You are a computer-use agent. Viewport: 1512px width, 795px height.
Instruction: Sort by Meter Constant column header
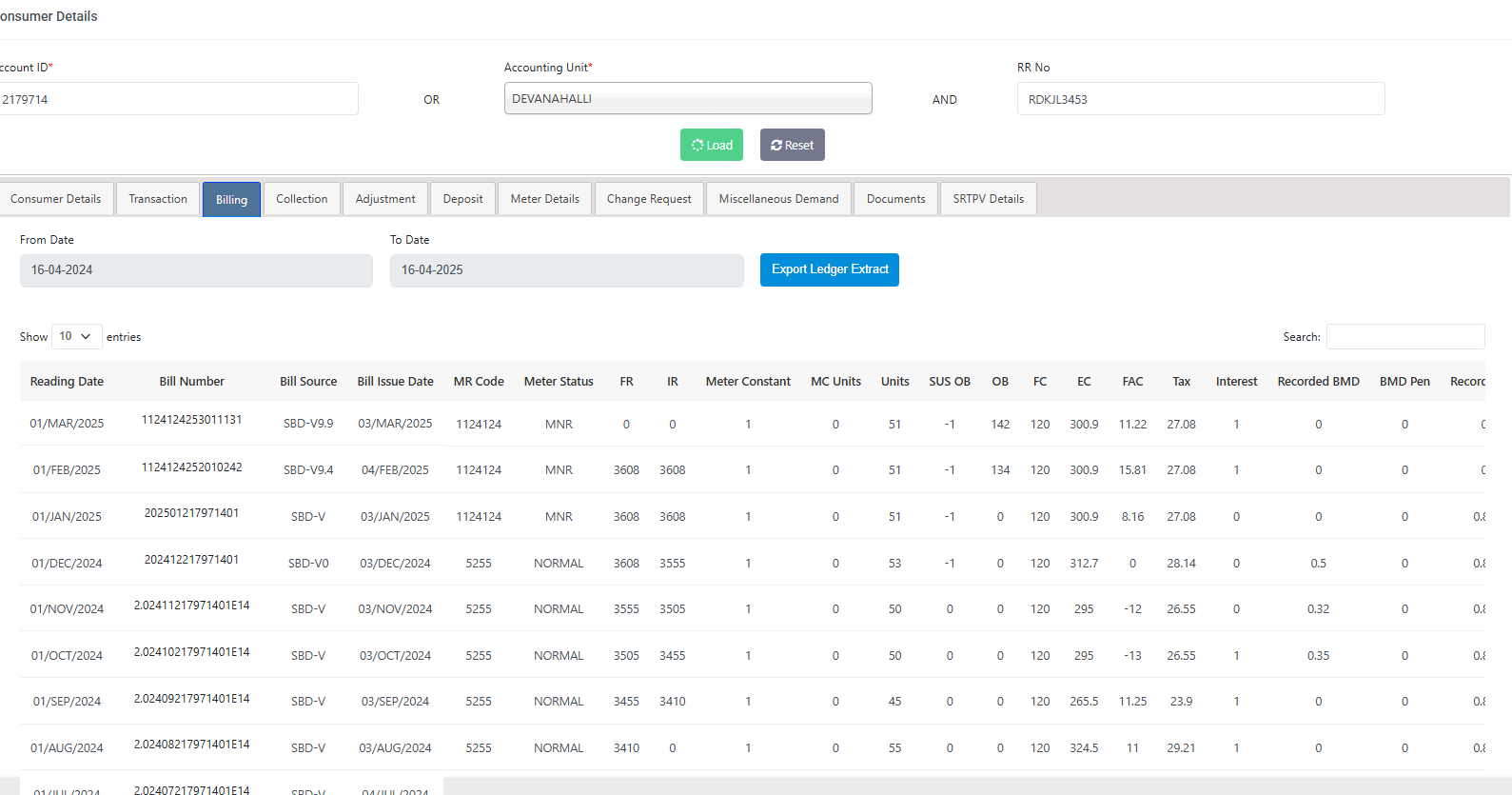click(748, 382)
